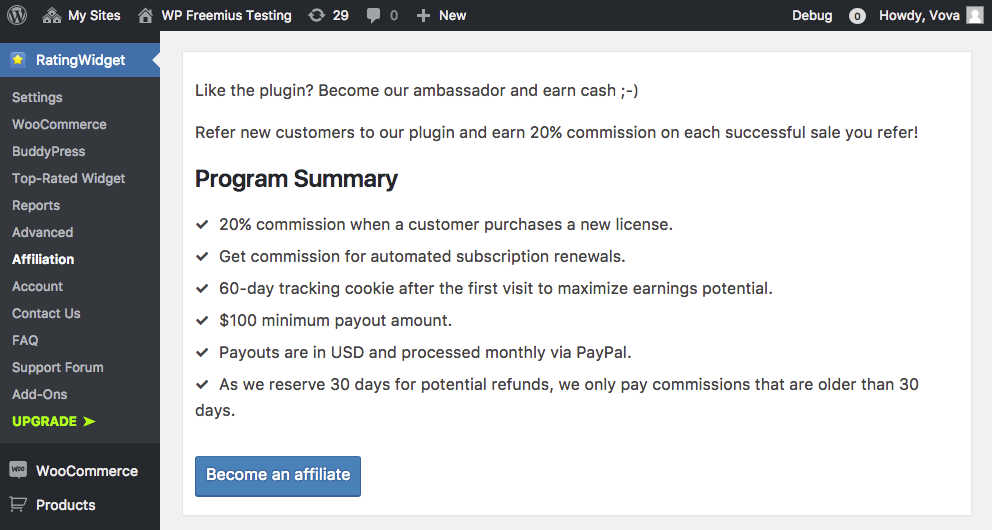
Task: Click Debug in the admin bar
Action: [x=812, y=15]
